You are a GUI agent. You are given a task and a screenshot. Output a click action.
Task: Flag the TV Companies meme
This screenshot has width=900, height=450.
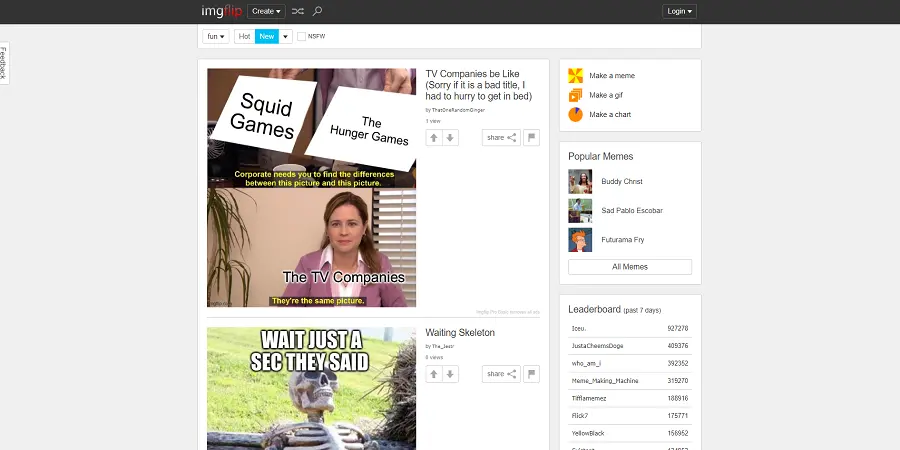532,138
